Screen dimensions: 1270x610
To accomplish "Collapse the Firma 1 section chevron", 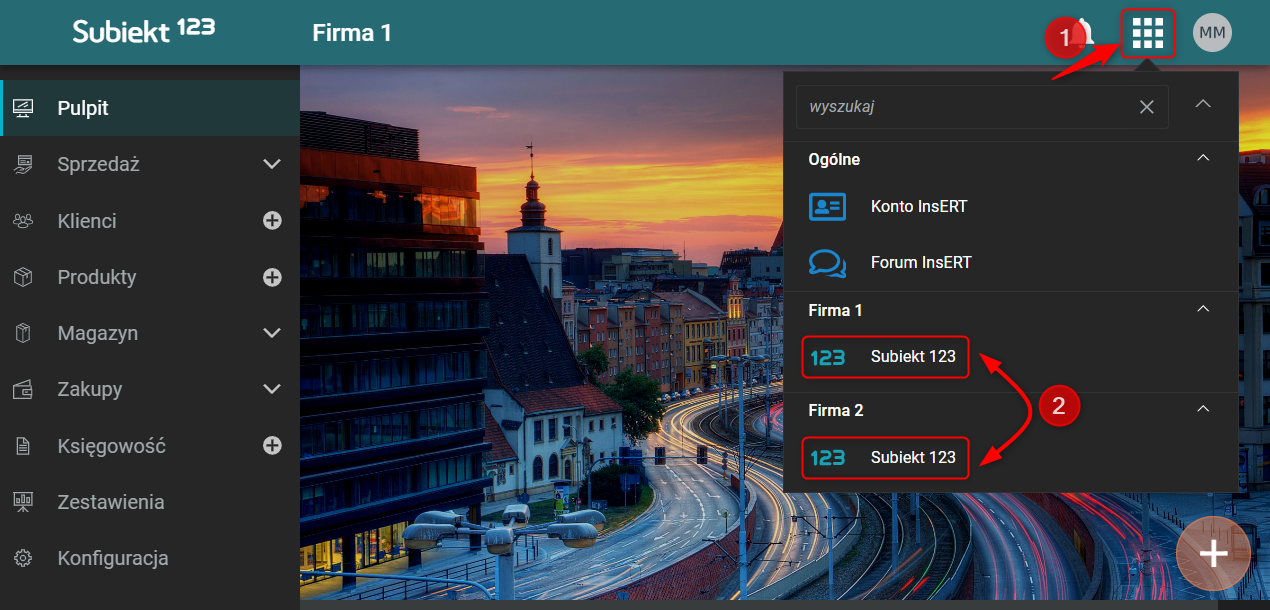I will (1203, 309).
